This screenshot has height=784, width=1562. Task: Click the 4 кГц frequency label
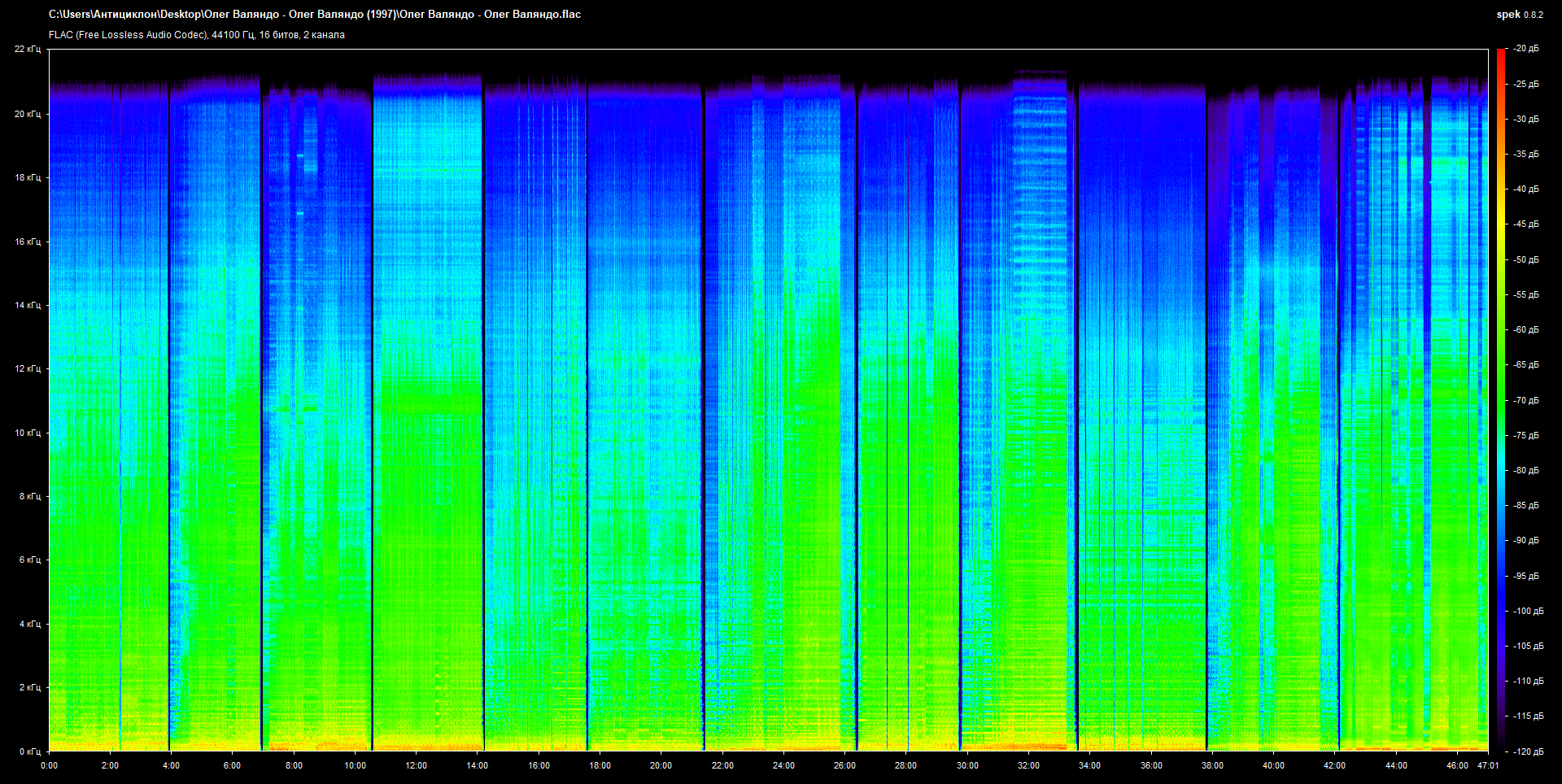(x=29, y=624)
